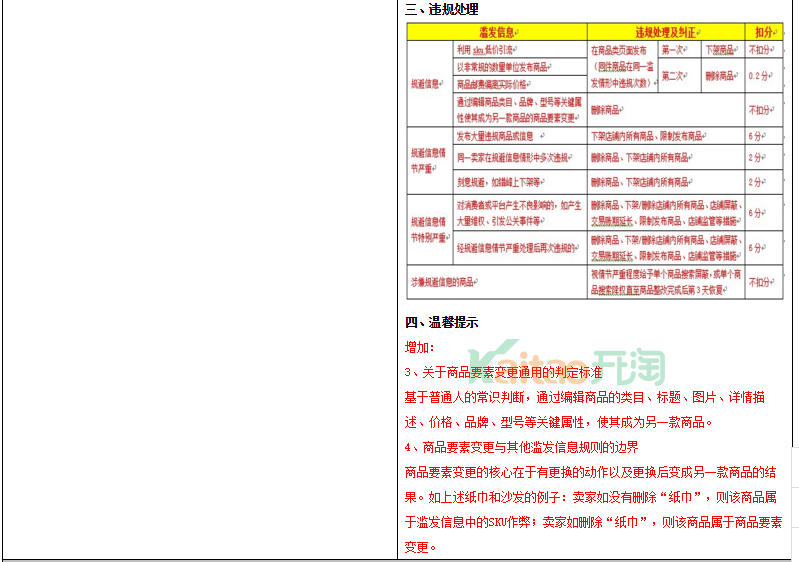Click the line '4、商品要素变更与其他滥发信息规则的边界'
The image size is (799, 562).
pos(521,447)
